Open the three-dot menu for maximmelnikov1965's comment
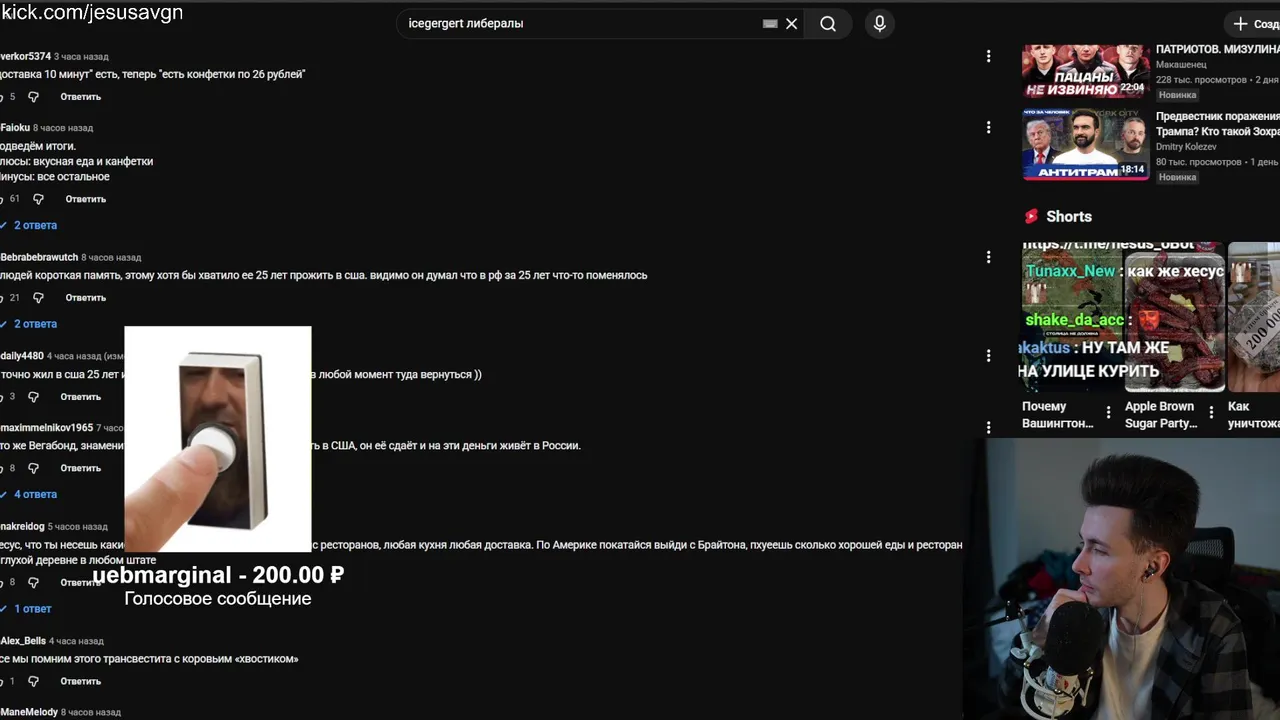The width and height of the screenshot is (1280, 720). point(988,427)
